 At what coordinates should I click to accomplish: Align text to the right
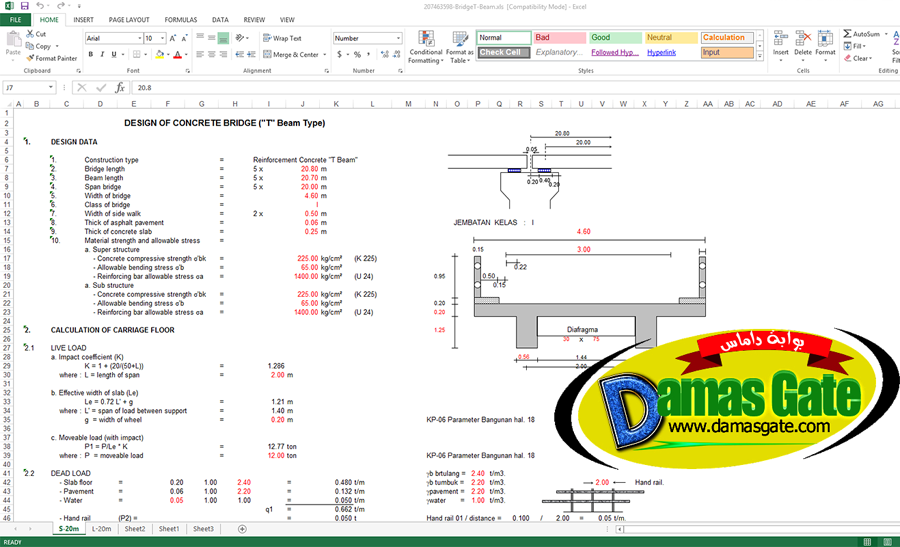pyautogui.click(x=223, y=55)
